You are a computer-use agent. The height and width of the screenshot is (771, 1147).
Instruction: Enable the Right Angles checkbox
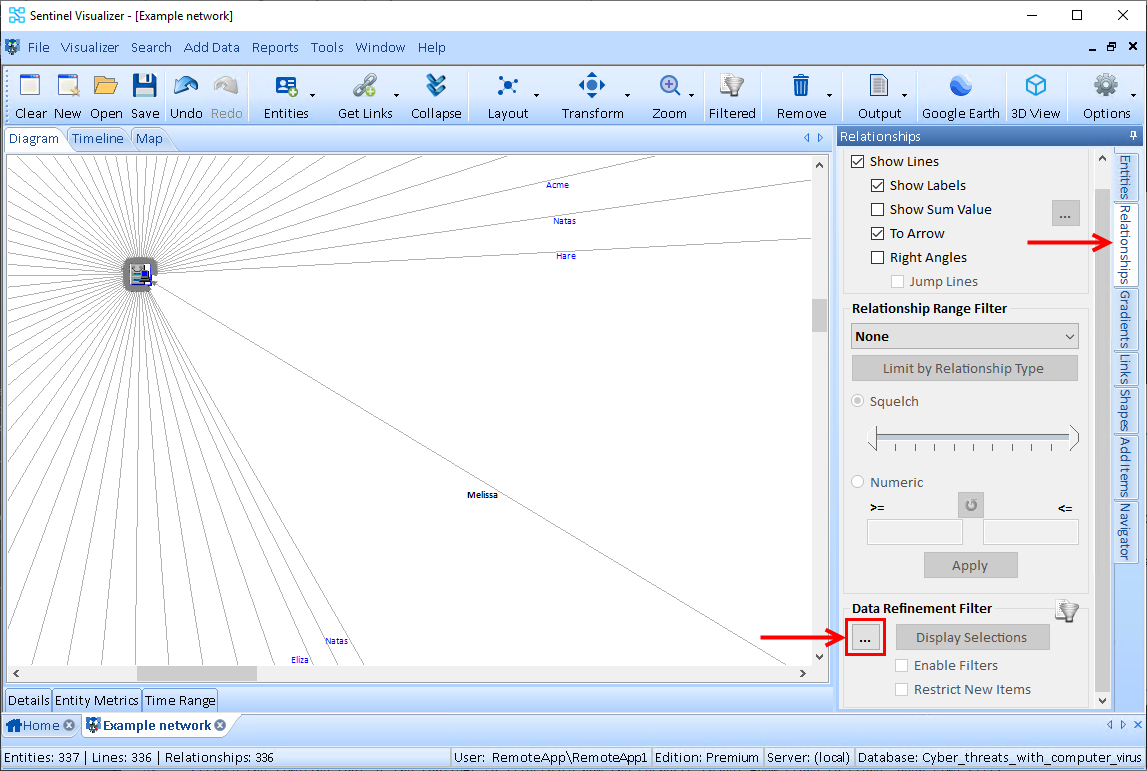[x=878, y=257]
